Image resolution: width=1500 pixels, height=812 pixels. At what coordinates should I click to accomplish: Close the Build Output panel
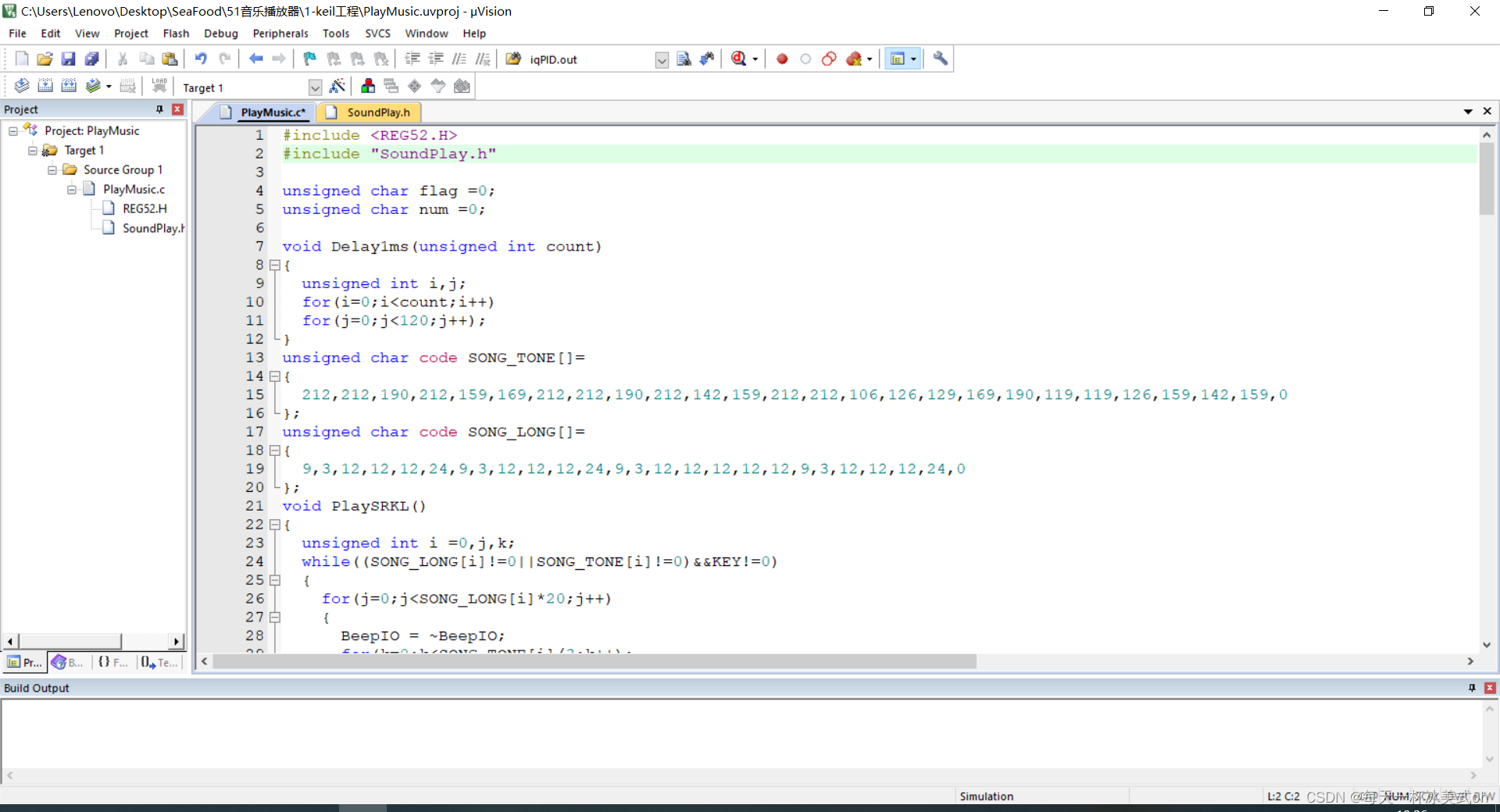click(x=1490, y=688)
